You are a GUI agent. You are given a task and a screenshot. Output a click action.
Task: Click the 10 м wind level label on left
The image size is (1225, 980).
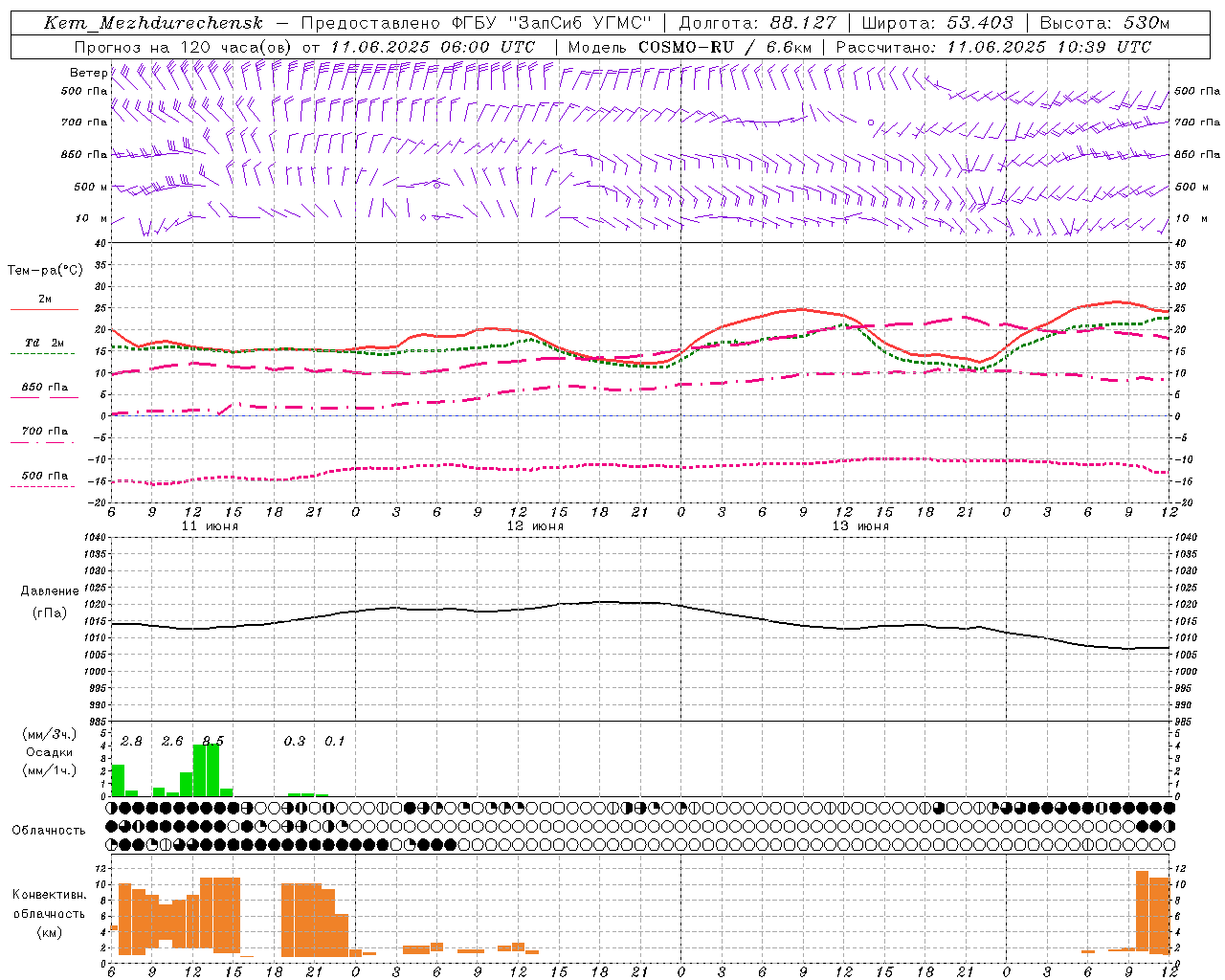click(x=92, y=218)
